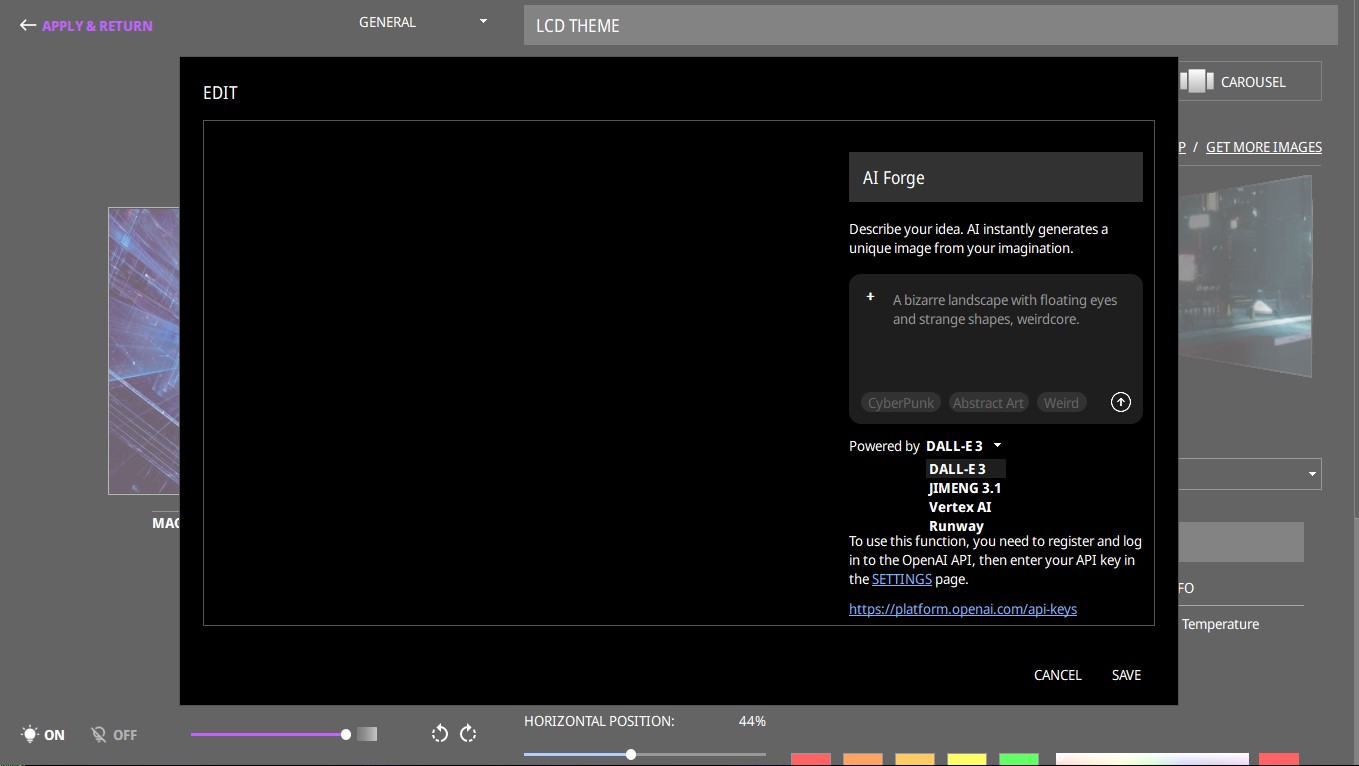This screenshot has width=1359, height=766.
Task: Toggle the Abstract Art style tag
Action: [988, 403]
